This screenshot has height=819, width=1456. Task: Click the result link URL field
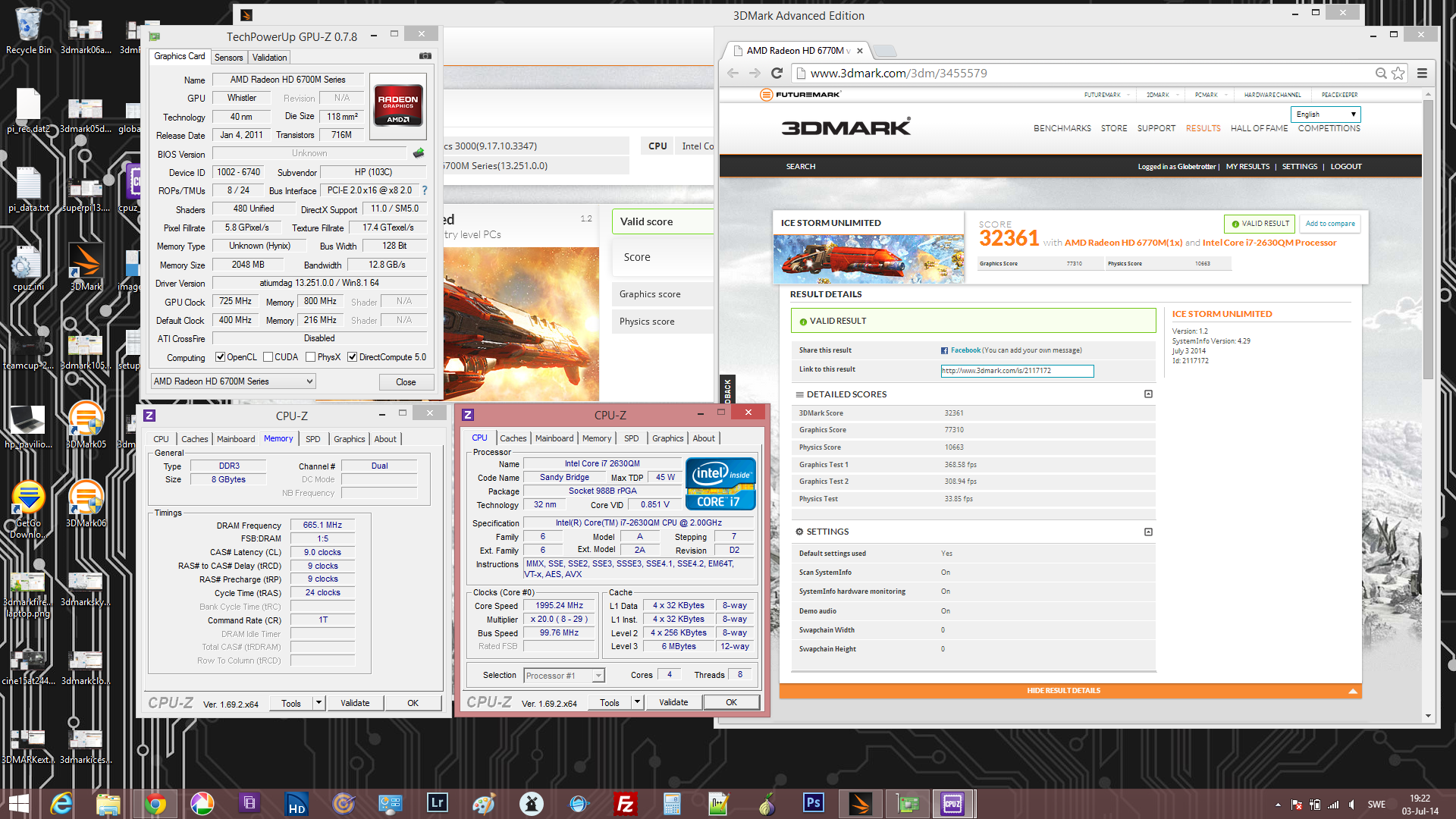coord(1017,371)
